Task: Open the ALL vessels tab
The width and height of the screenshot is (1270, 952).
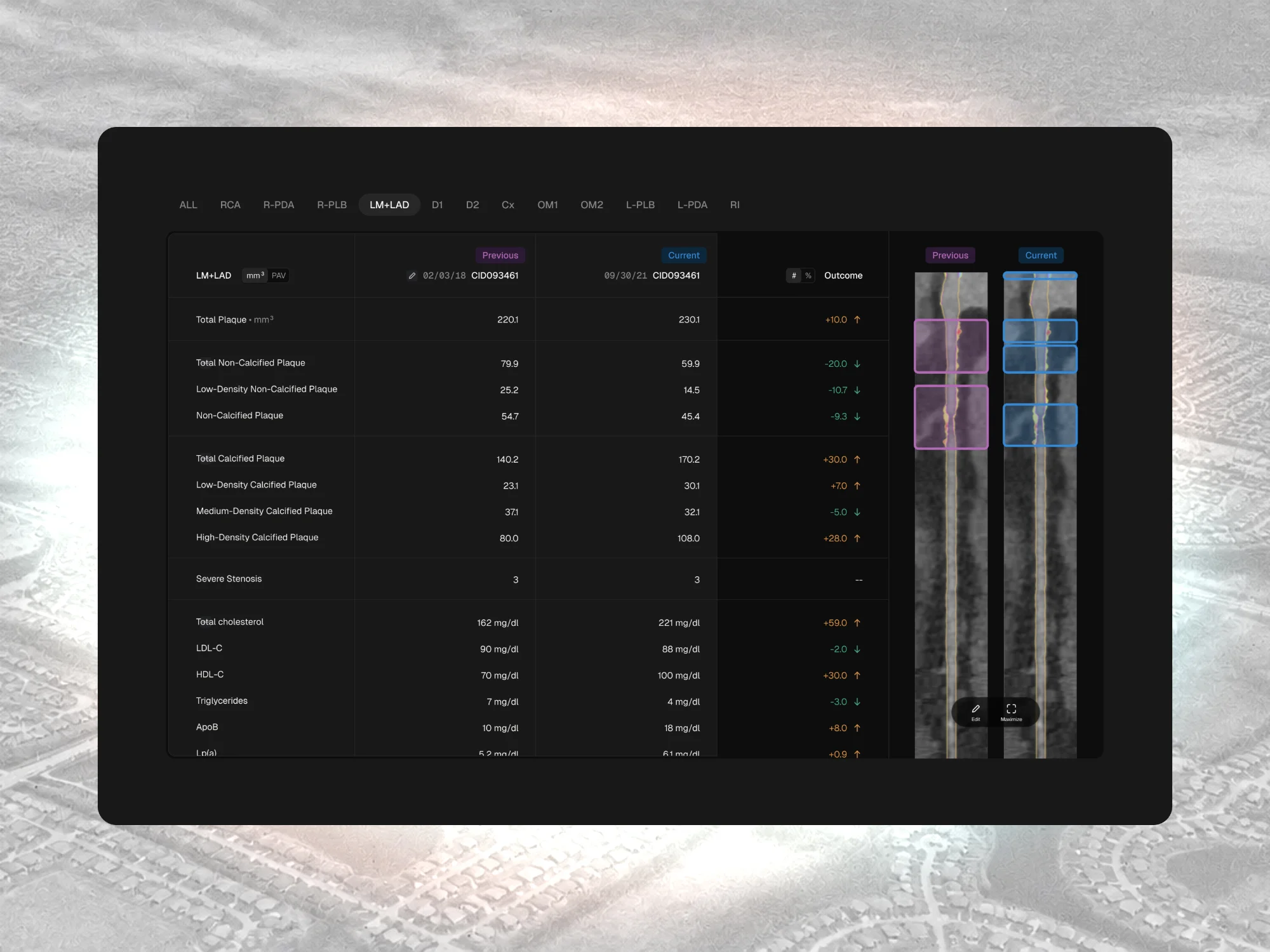Action: point(189,205)
